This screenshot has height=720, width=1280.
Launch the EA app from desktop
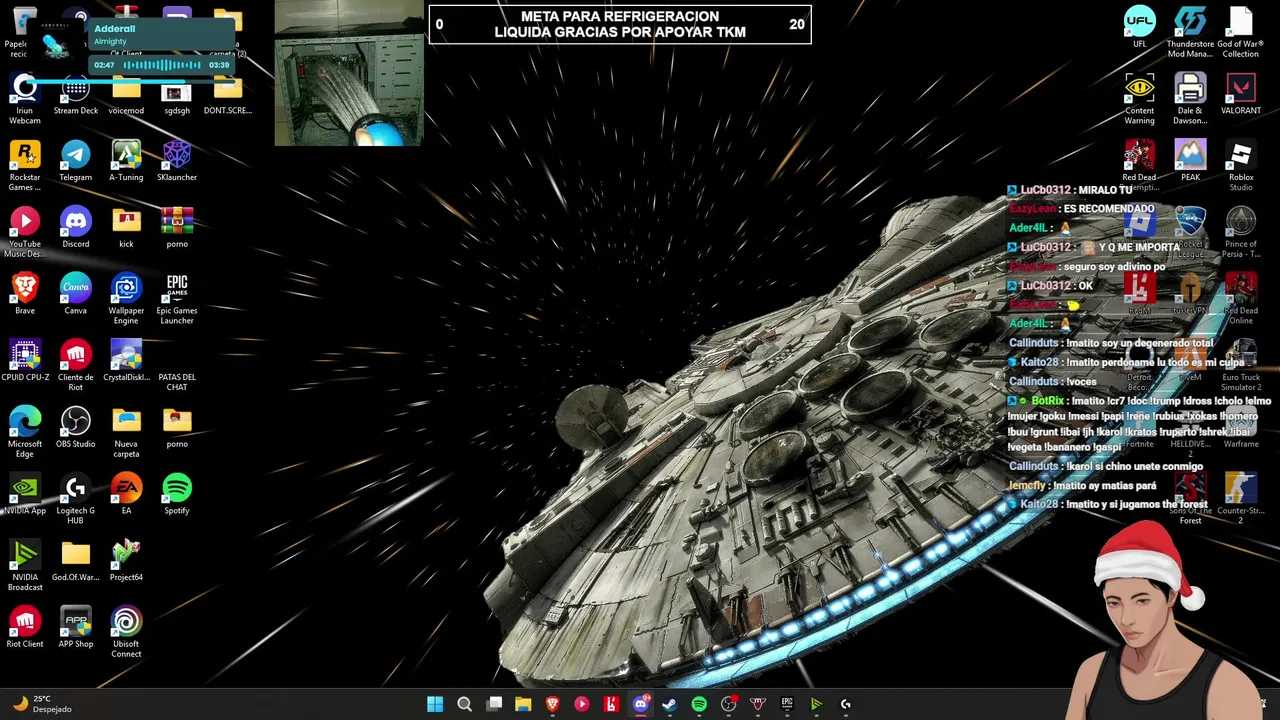[126, 495]
